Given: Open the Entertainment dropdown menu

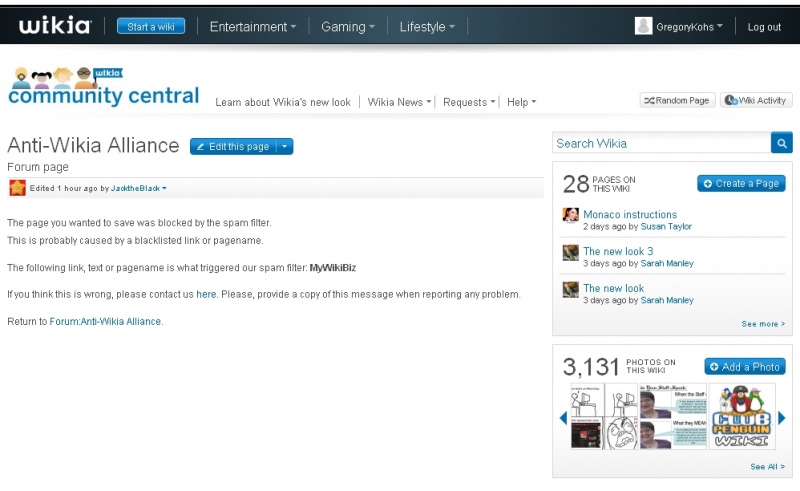Looking at the screenshot, I should [252, 27].
